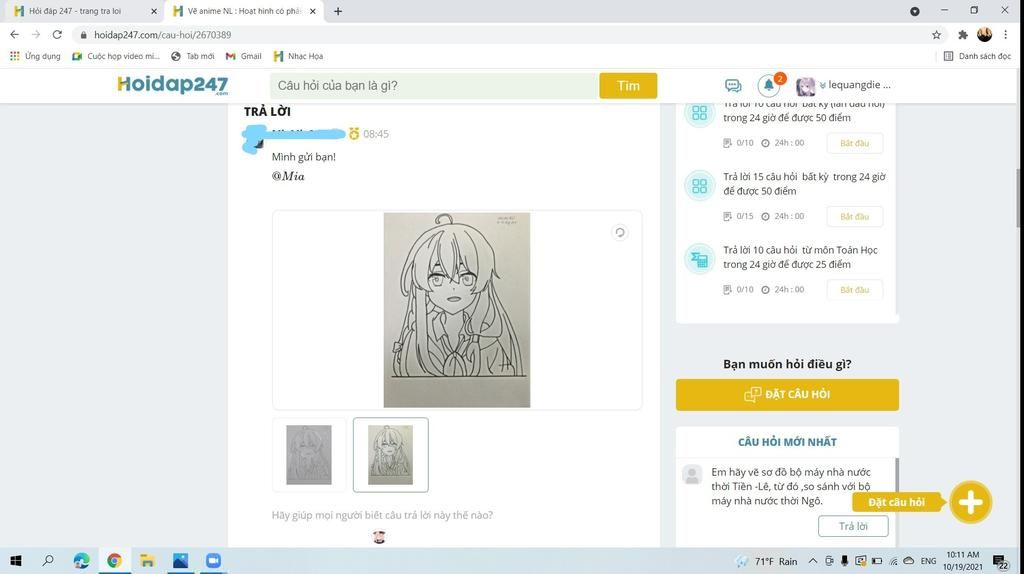The image size is (1024, 574).
Task: Select the first faded drawing thumbnail
Action: [309, 454]
